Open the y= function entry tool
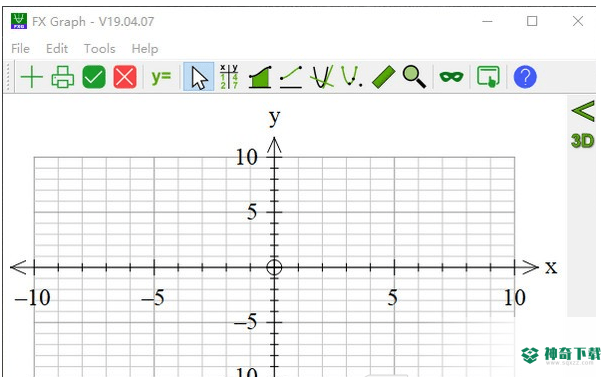Image resolution: width=613 pixels, height=377 pixels. pos(161,77)
